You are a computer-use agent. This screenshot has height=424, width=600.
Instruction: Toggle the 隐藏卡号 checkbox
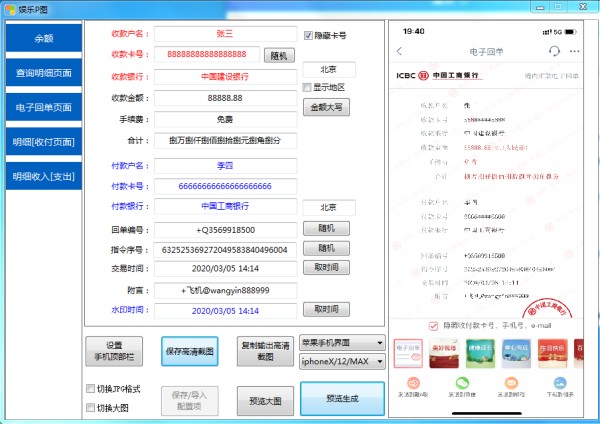(308, 36)
